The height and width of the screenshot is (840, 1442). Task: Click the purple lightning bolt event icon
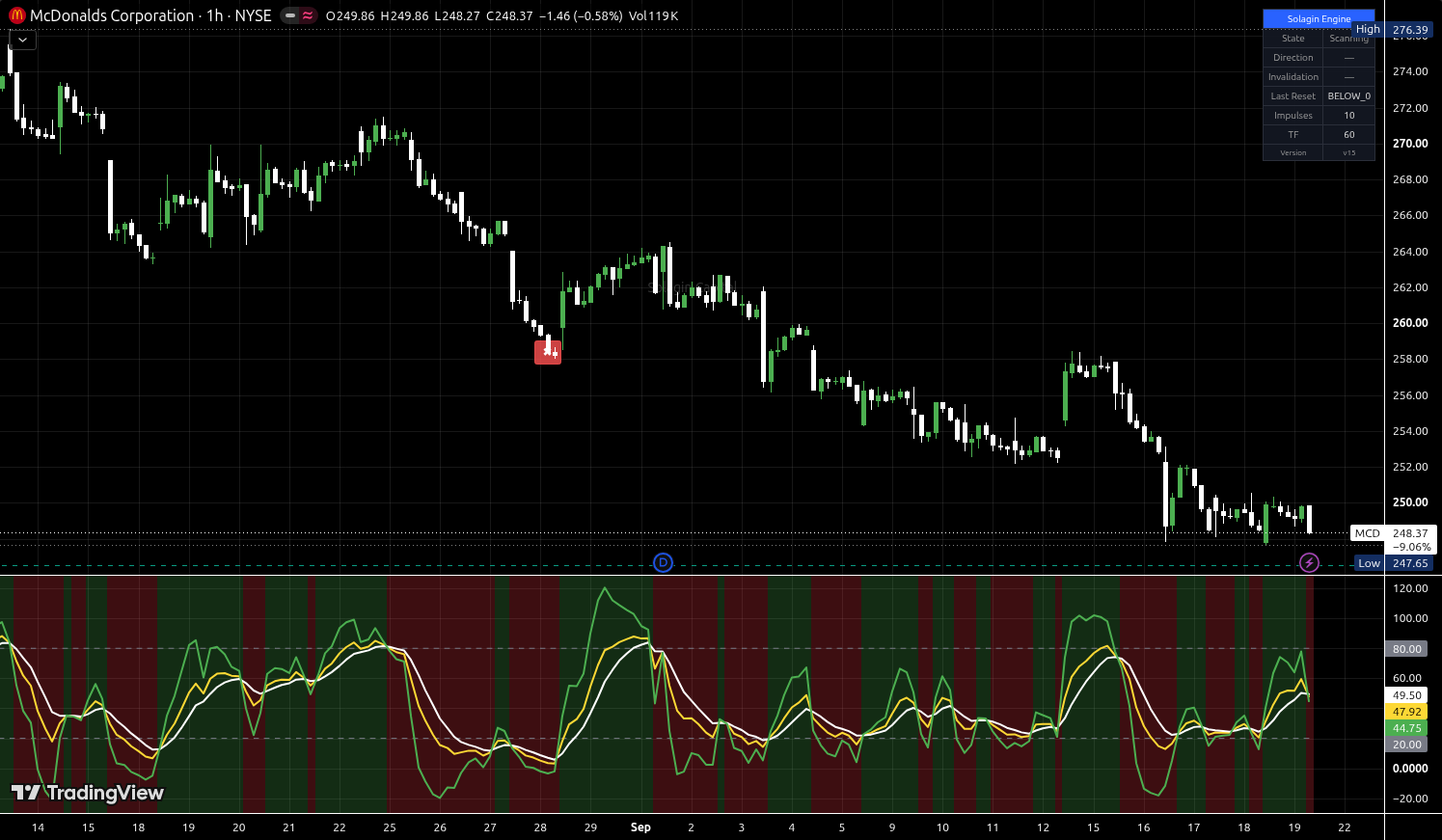pos(1309,562)
